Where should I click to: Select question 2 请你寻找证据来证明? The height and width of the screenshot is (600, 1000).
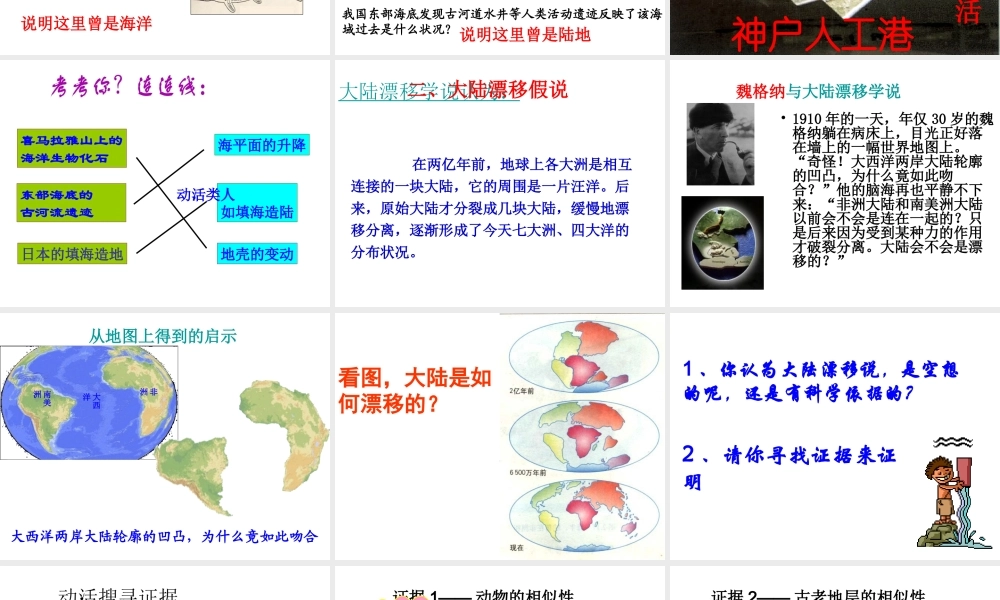click(x=790, y=468)
